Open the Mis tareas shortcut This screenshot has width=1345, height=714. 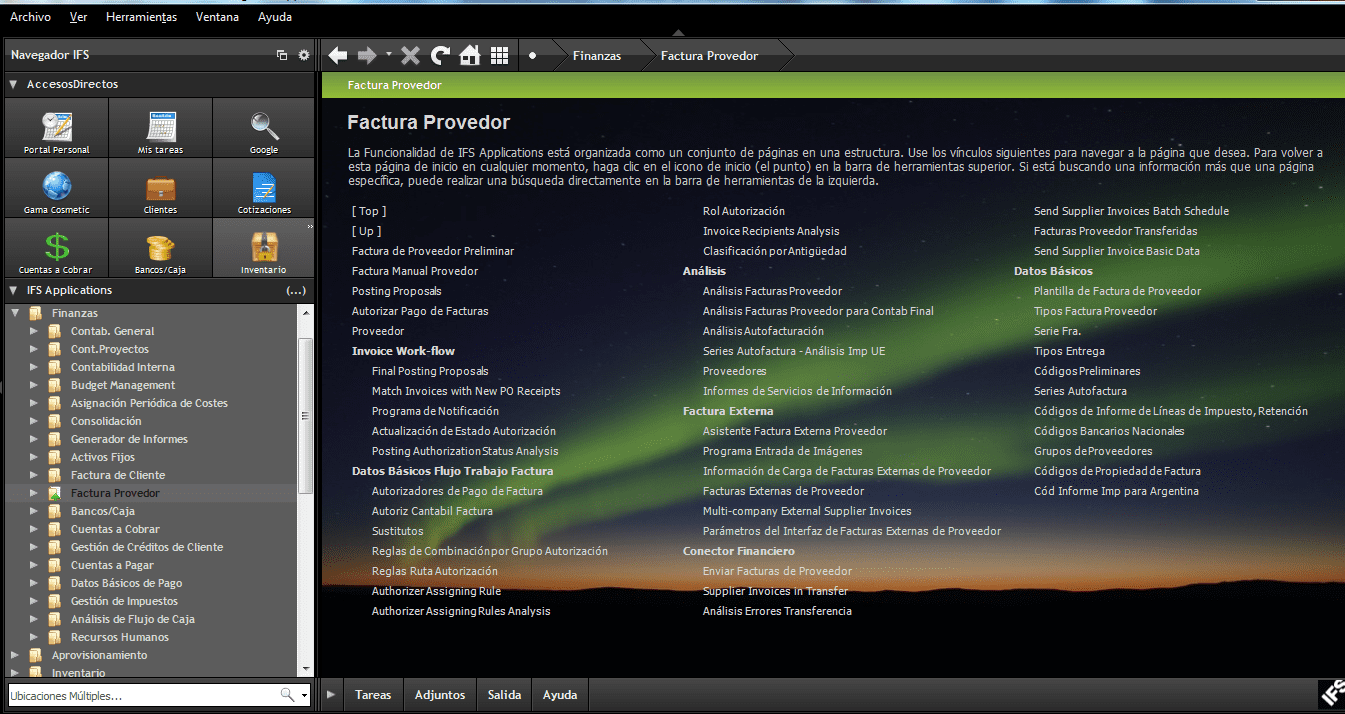(160, 132)
